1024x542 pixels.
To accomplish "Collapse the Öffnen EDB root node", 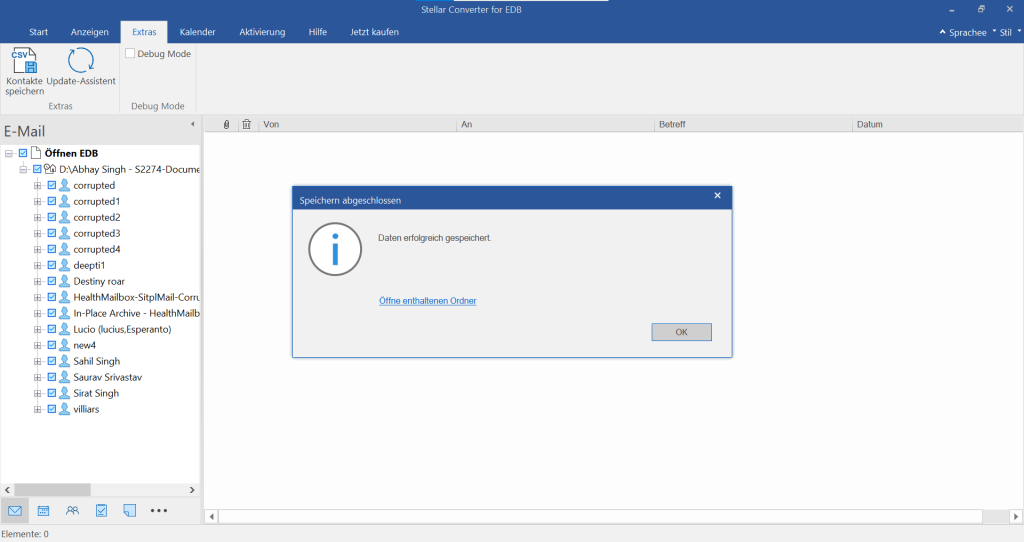I will pos(8,153).
